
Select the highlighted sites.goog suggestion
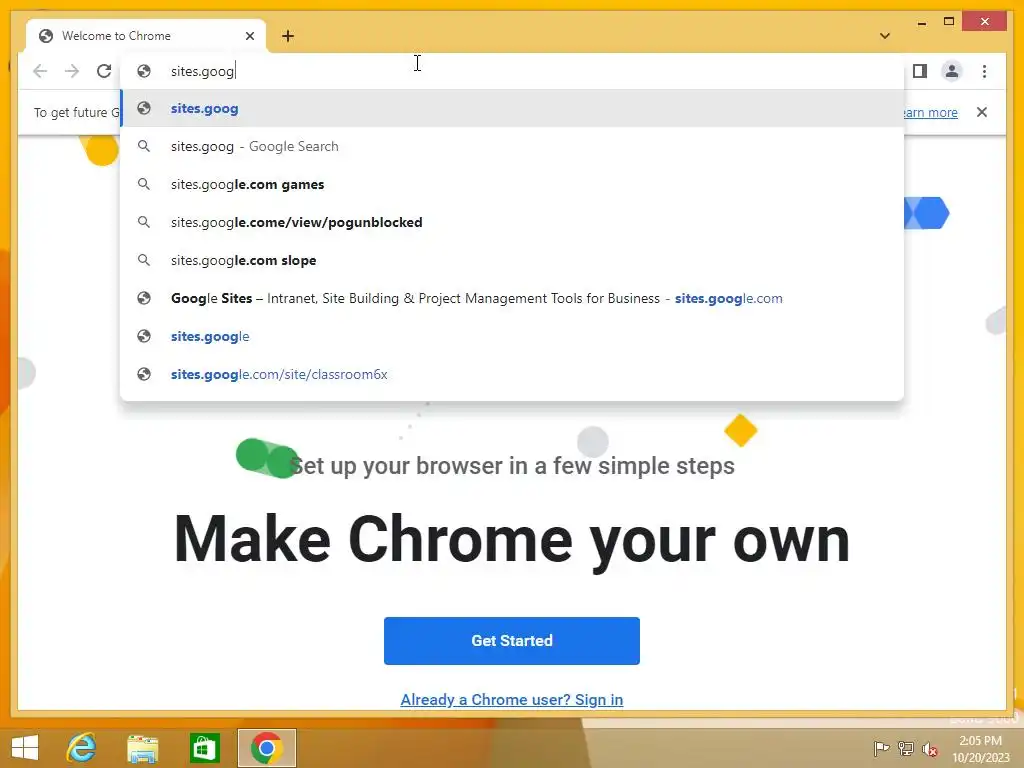click(512, 108)
